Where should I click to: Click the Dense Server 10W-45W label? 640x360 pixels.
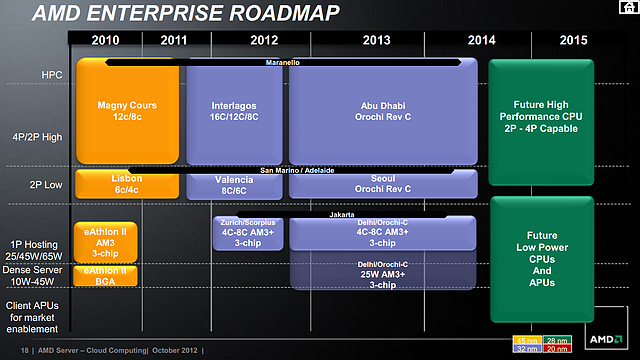pyautogui.click(x=32, y=276)
